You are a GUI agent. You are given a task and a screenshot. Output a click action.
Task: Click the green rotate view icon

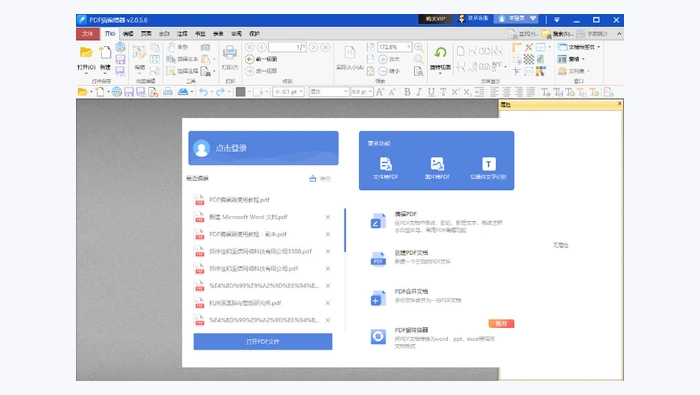tap(440, 52)
